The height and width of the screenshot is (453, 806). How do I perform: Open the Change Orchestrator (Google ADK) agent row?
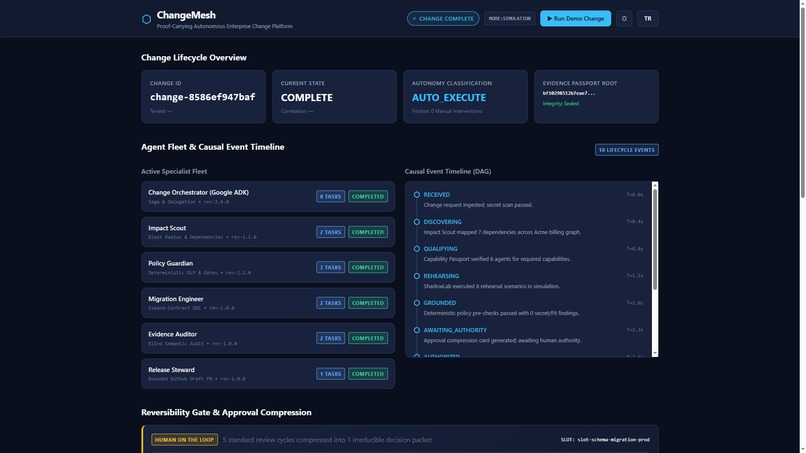tap(268, 196)
